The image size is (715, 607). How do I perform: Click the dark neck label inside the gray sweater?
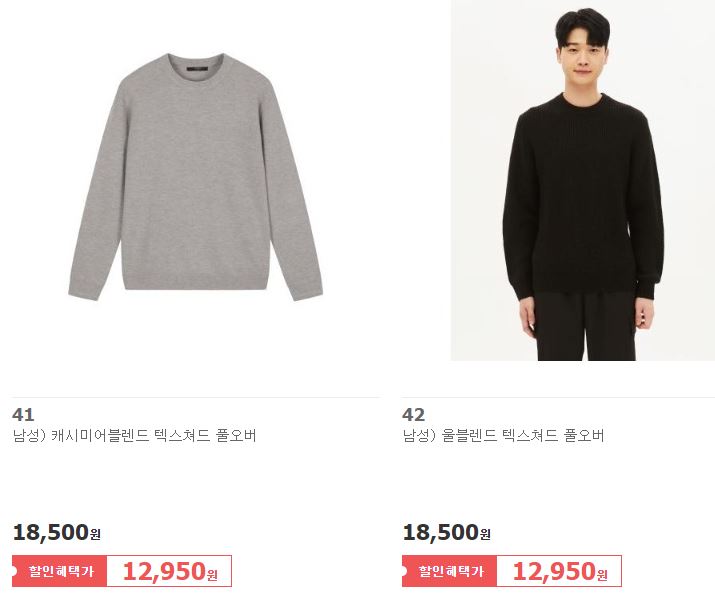tap(196, 69)
